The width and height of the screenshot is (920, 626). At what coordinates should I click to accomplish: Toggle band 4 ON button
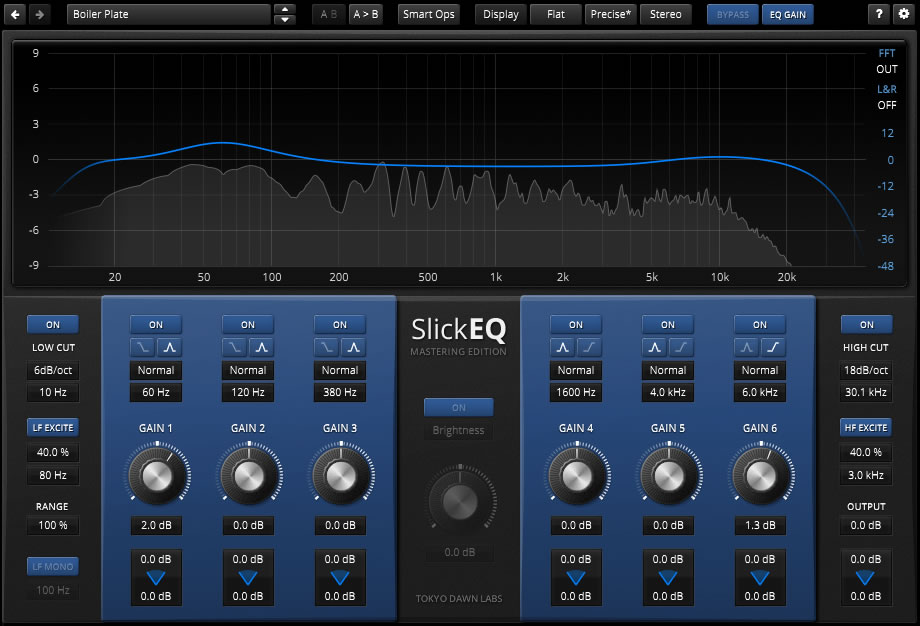point(576,324)
